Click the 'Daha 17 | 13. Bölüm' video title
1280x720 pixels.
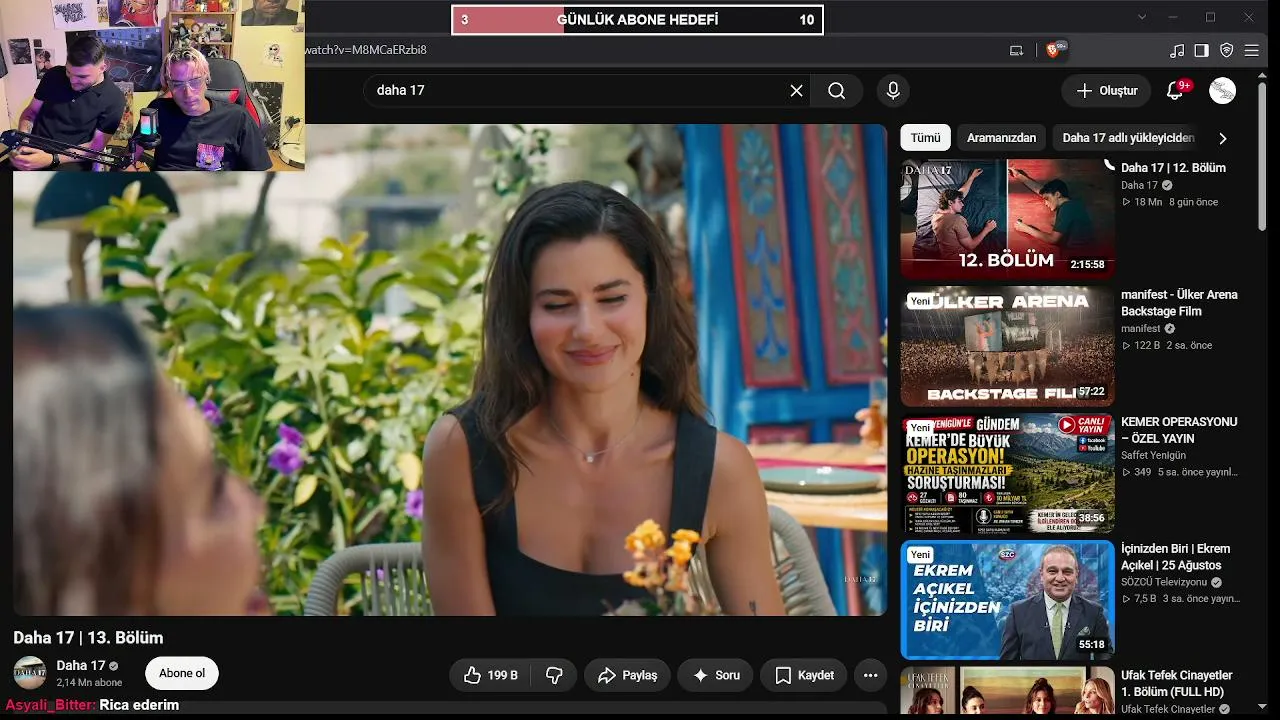pyautogui.click(x=88, y=638)
